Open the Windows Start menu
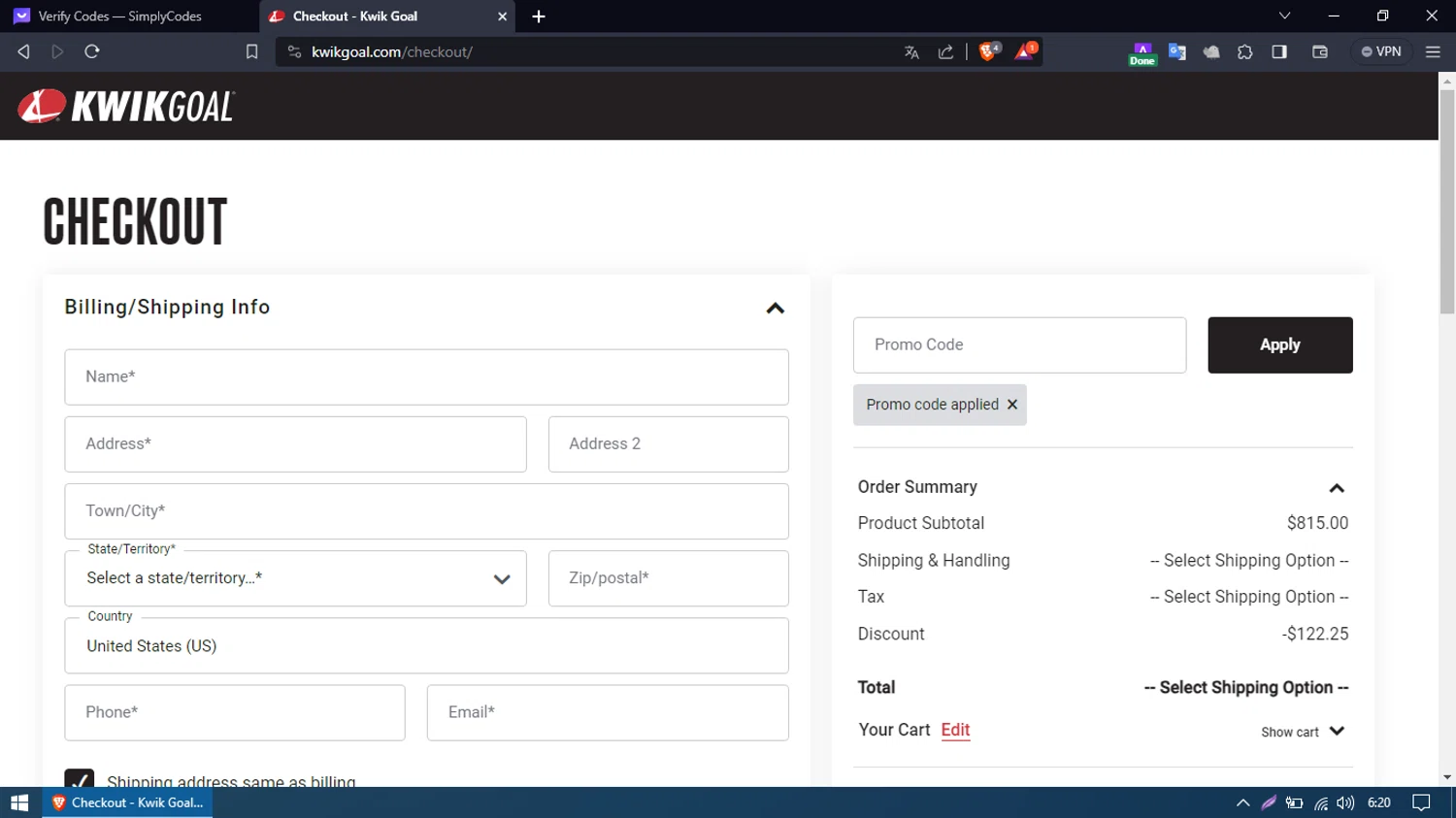The image size is (1456, 818). (x=19, y=802)
